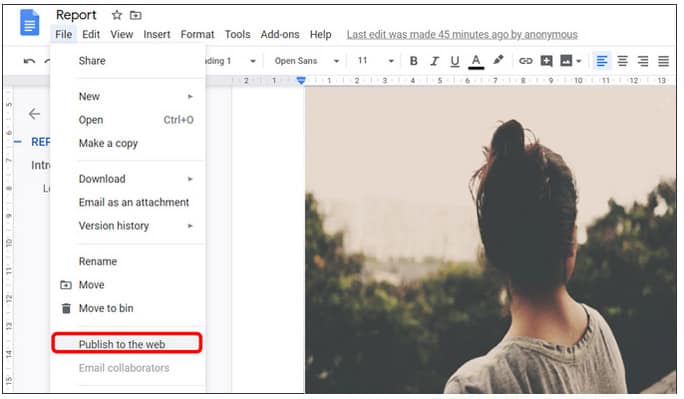Click the add comment icon
Screen dimensions: 684x399
pyautogui.click(x=546, y=61)
